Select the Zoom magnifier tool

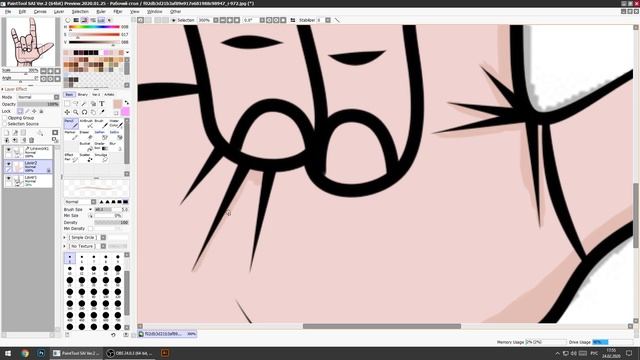point(76,112)
